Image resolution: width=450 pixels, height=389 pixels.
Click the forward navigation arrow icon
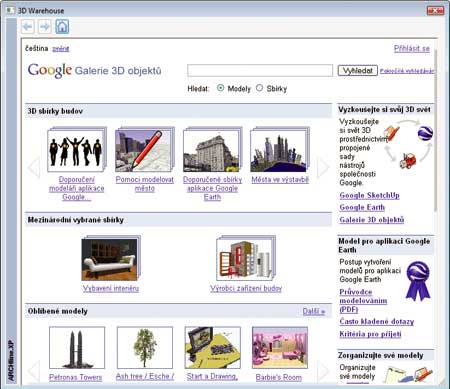[45, 26]
